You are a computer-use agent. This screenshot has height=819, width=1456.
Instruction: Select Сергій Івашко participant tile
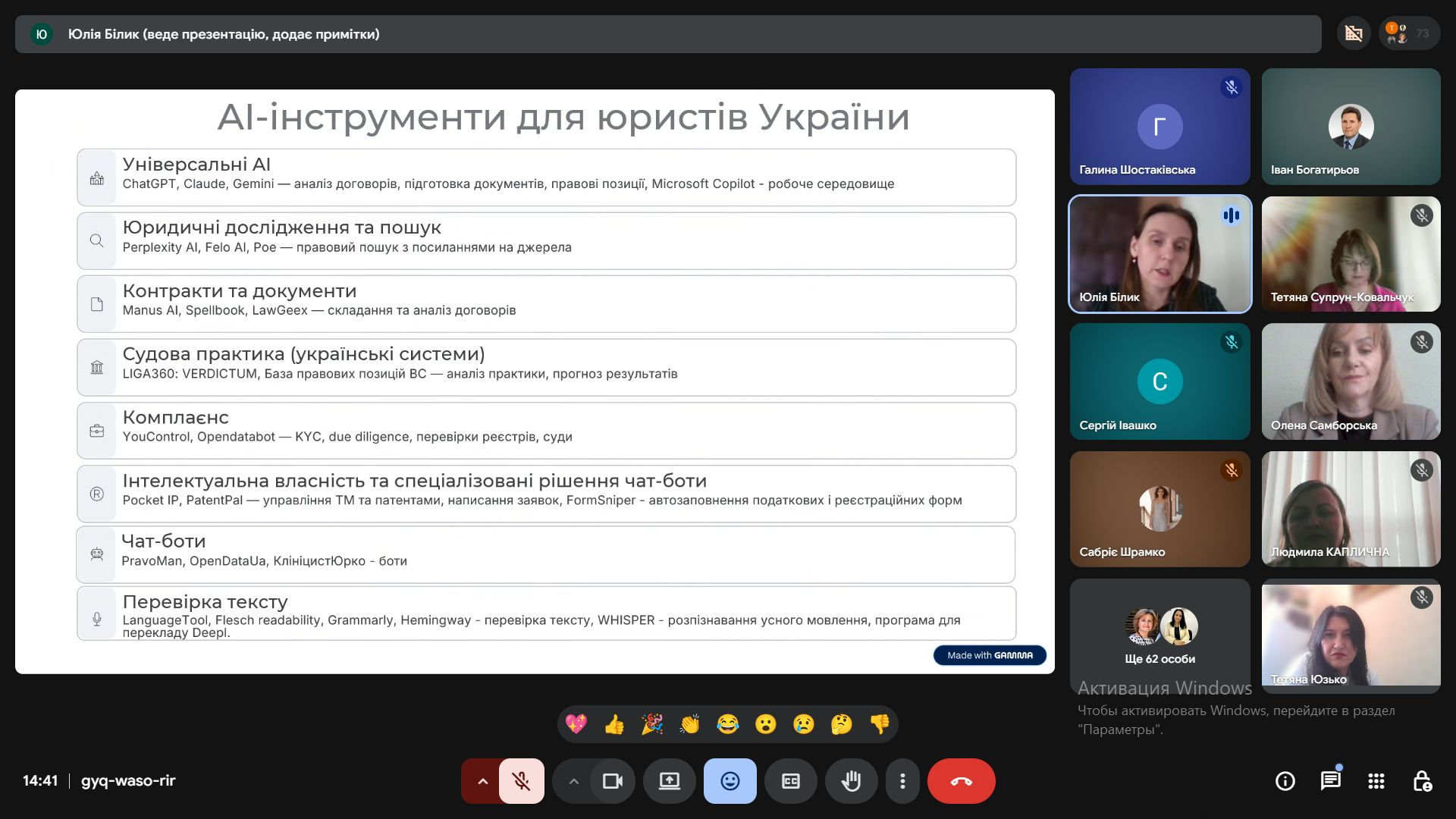pyautogui.click(x=1159, y=381)
